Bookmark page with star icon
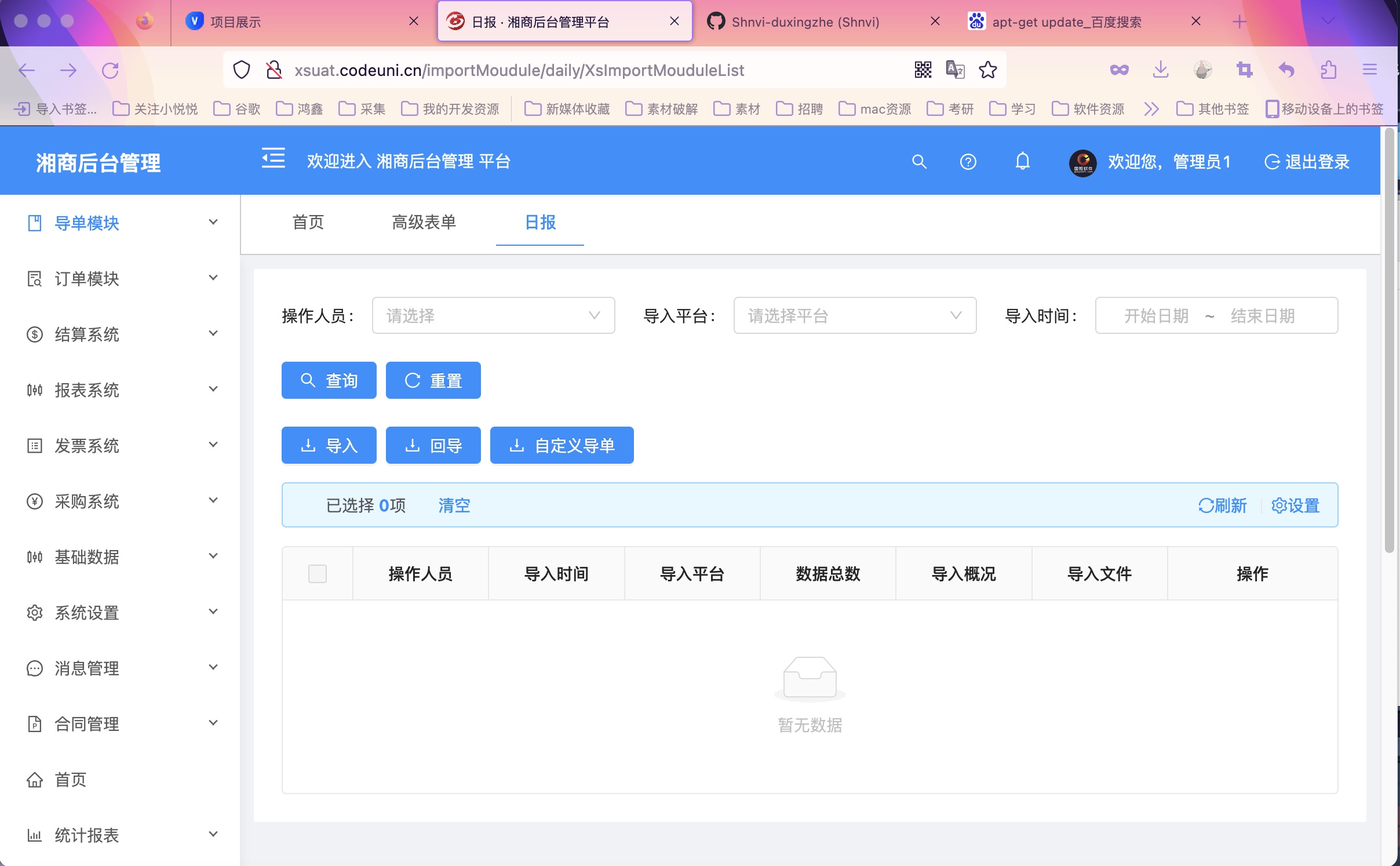The height and width of the screenshot is (866, 1400). (x=987, y=70)
